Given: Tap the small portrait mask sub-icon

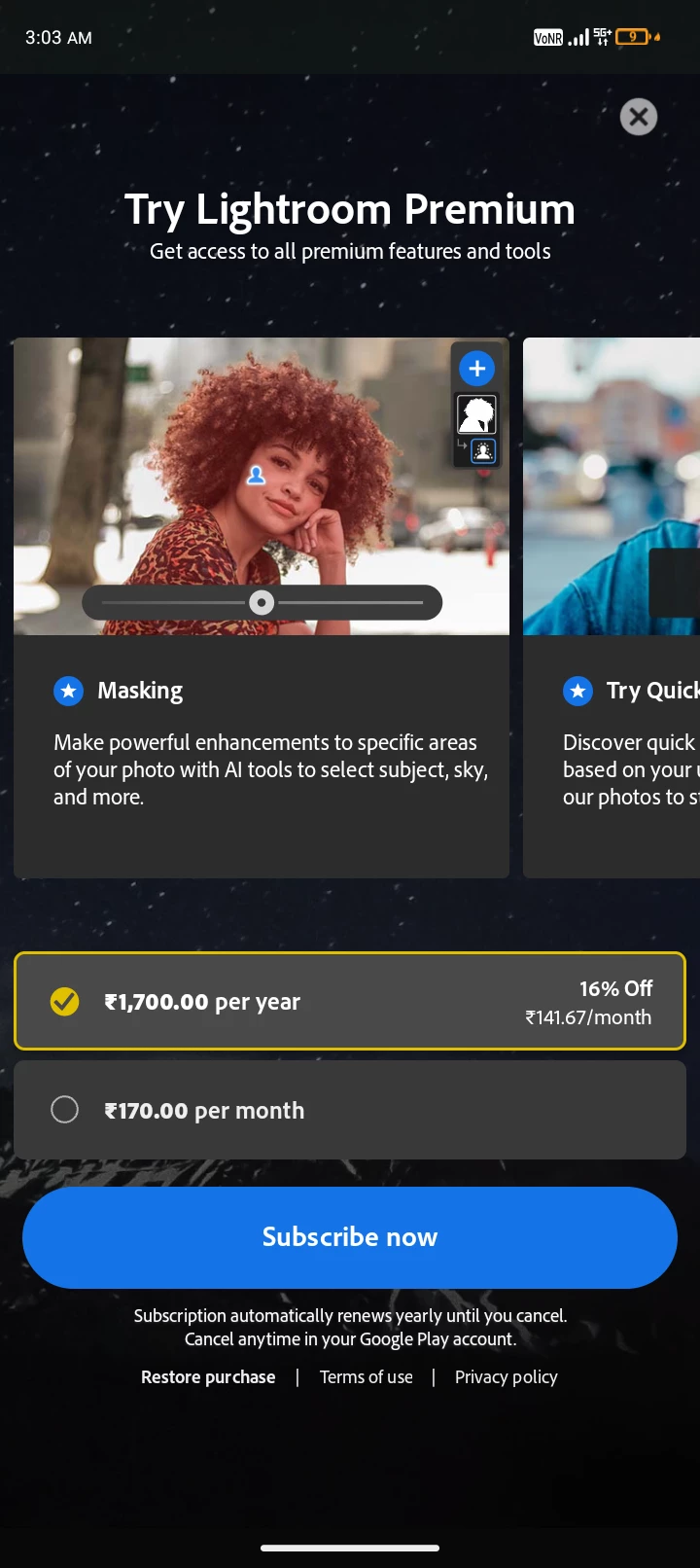Looking at the screenshot, I should click(x=483, y=451).
